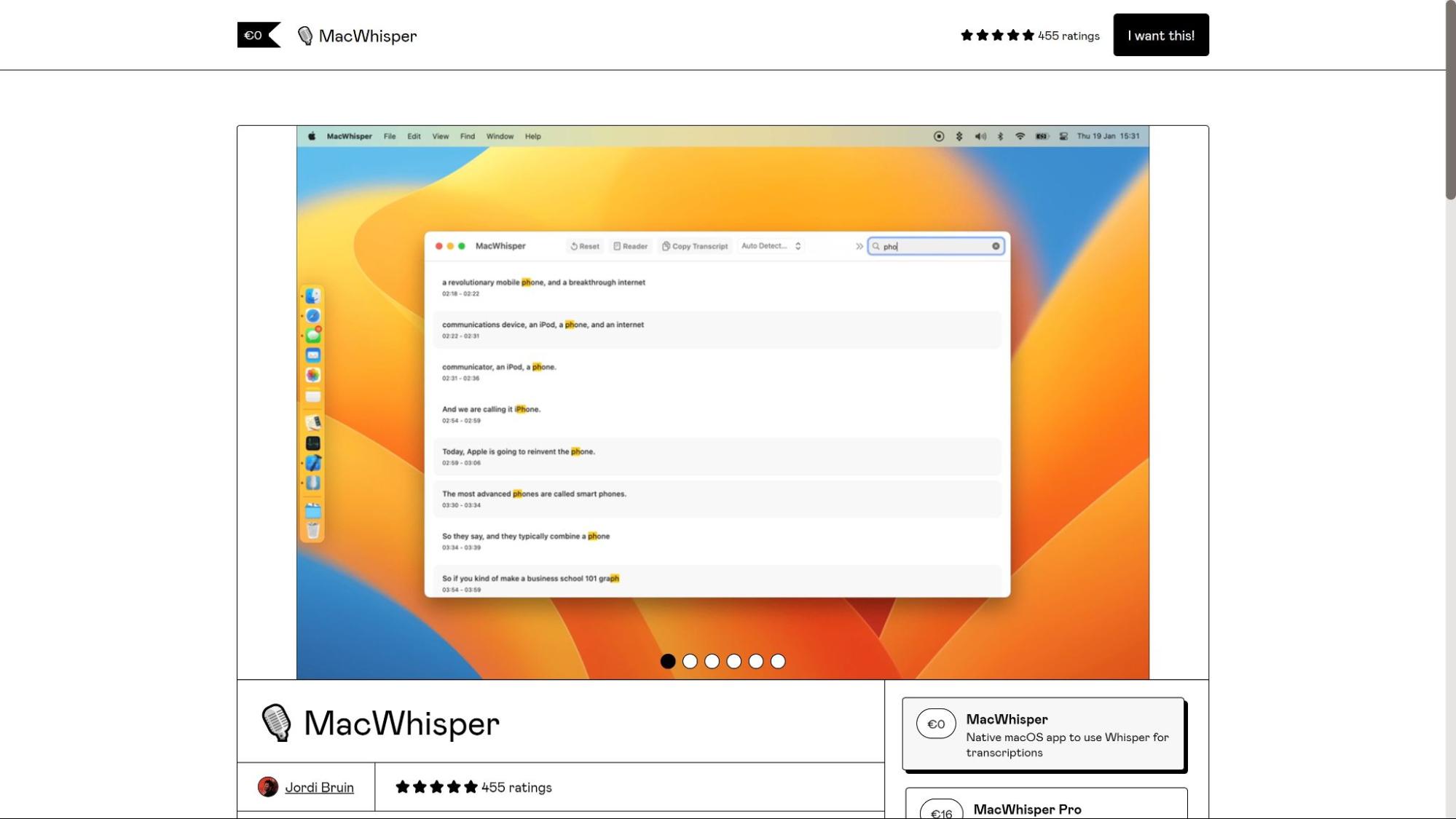Click the Copy Transcript button

coord(695,245)
